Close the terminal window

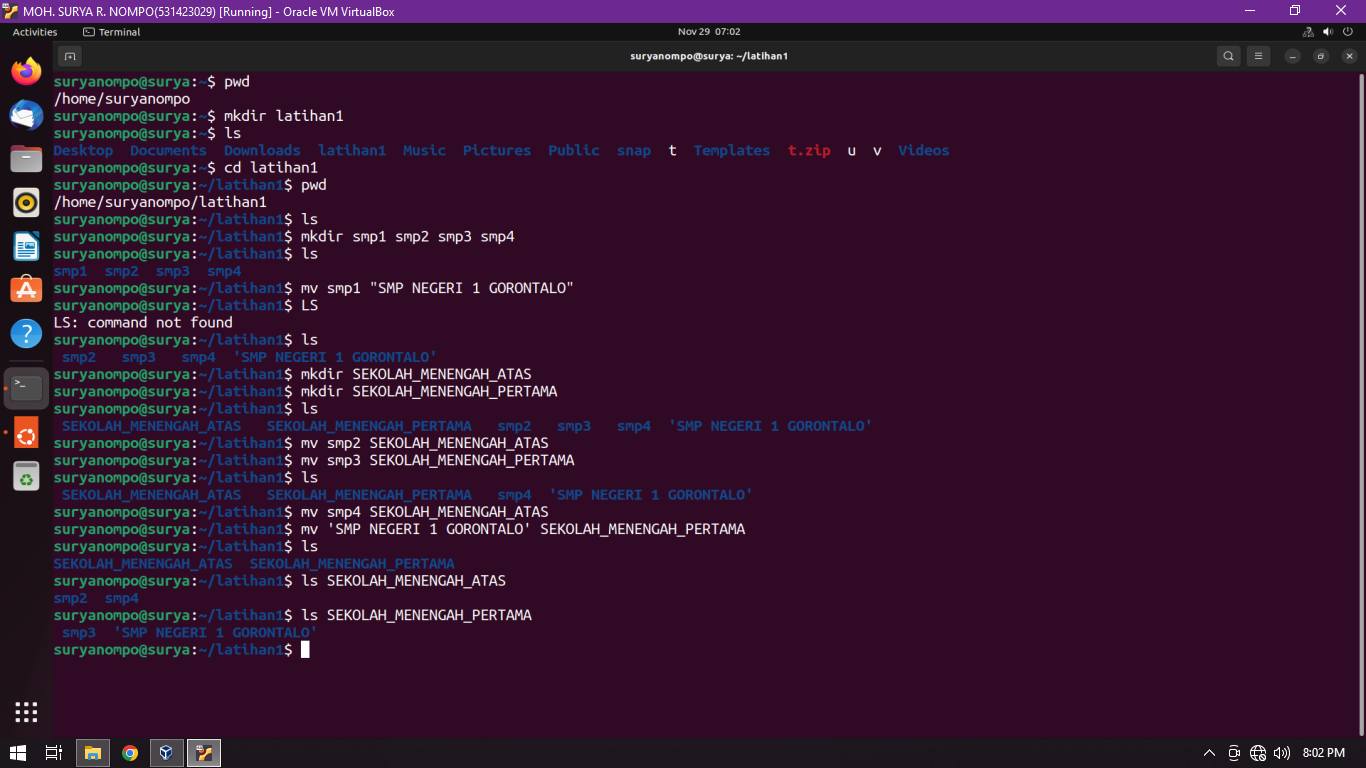[1349, 56]
